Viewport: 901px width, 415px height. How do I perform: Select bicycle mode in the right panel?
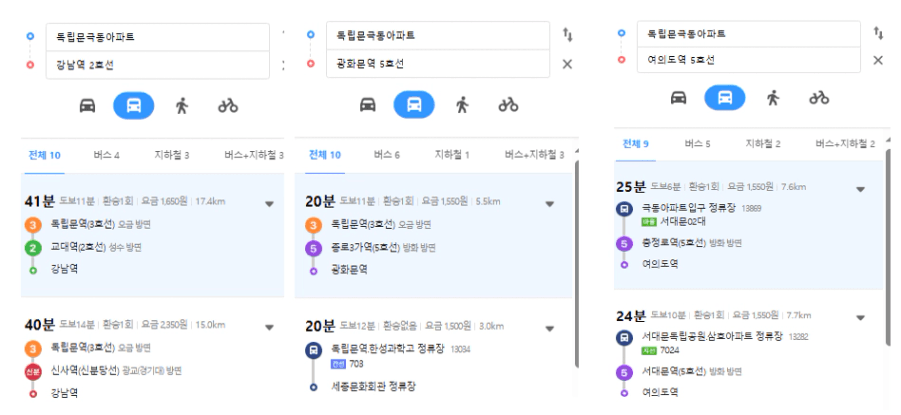[819, 98]
